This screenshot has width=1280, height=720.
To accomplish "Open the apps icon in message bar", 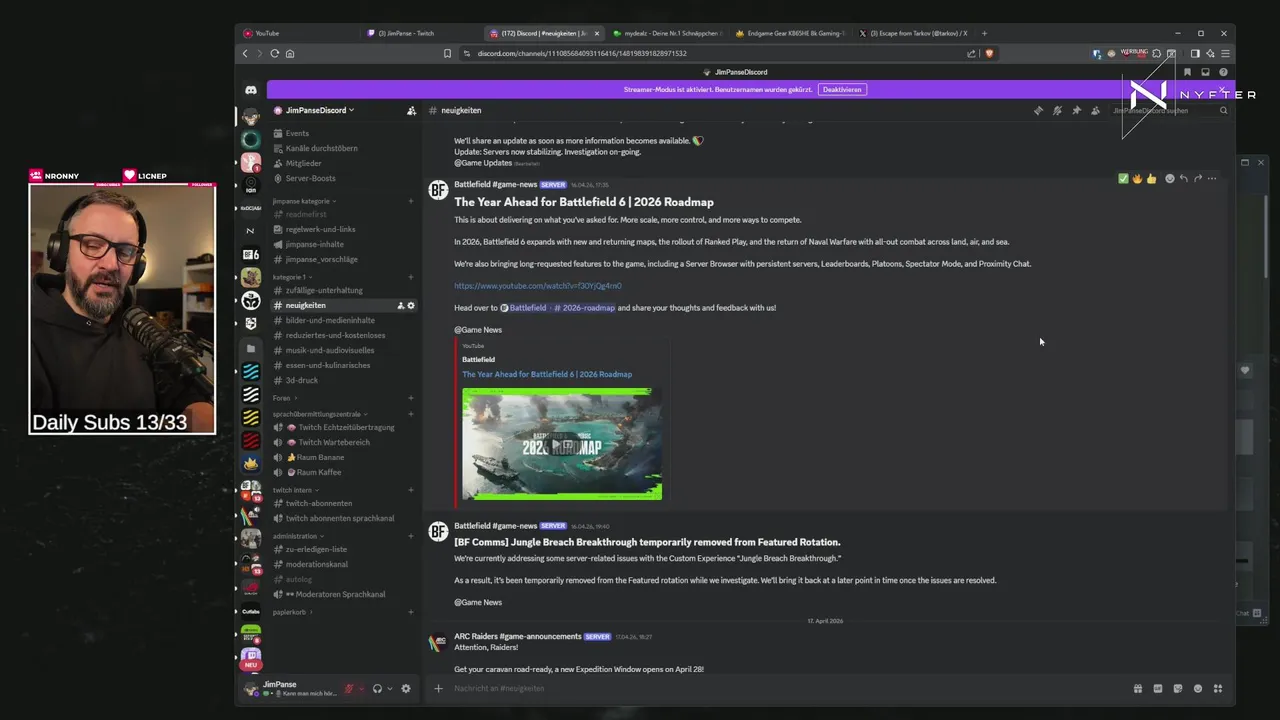I will point(1218,688).
